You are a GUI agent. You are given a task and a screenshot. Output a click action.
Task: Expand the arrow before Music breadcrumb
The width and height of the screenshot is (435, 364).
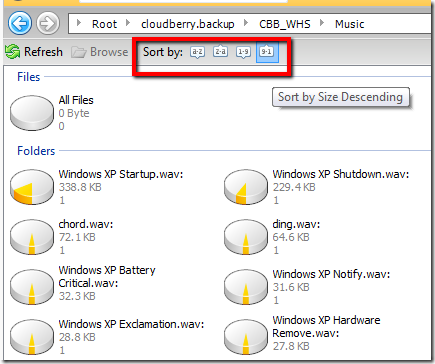tap(322, 23)
